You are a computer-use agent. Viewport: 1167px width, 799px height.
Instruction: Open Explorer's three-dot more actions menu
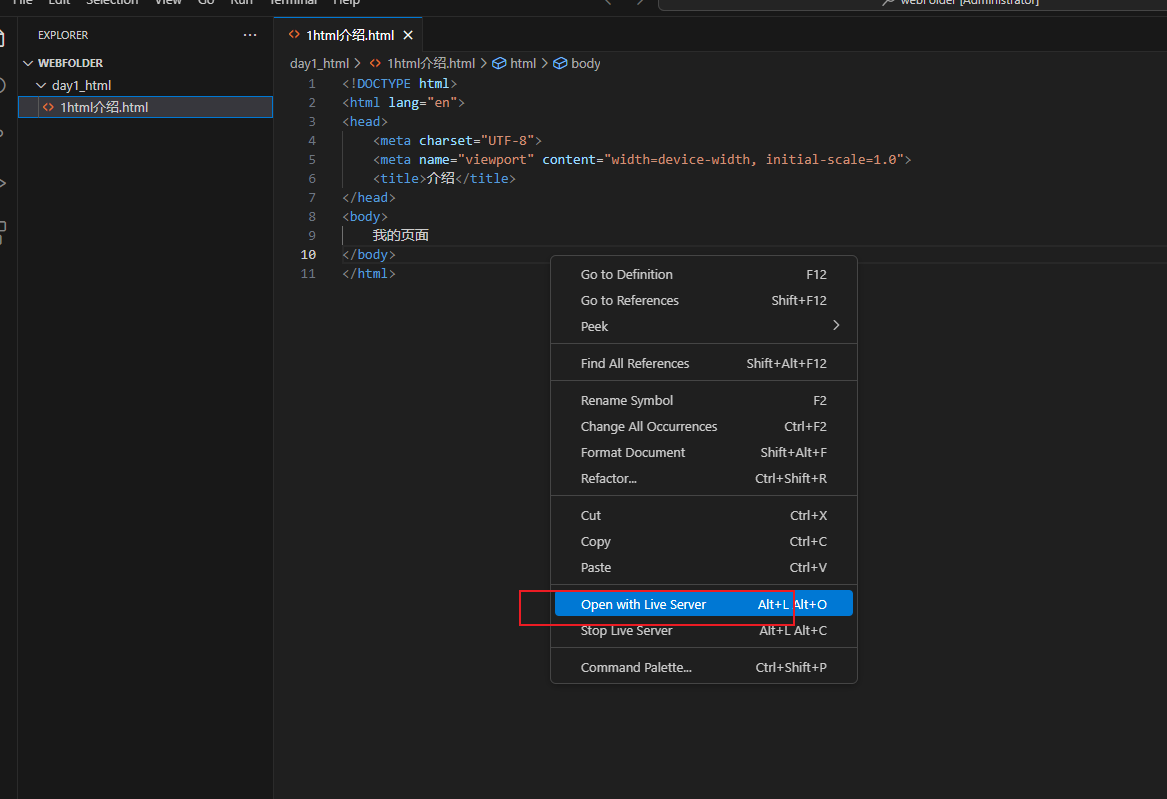coord(250,35)
